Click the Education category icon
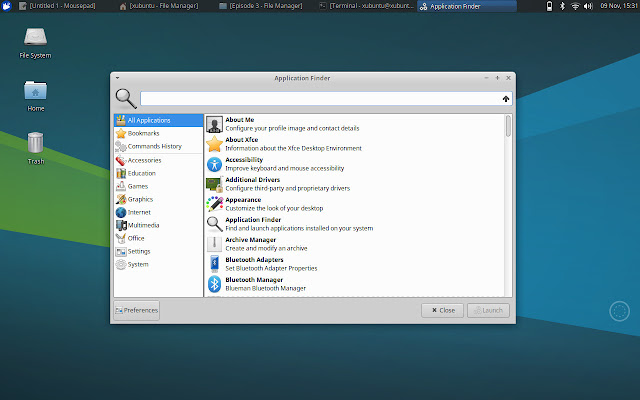 pyautogui.click(x=121, y=173)
